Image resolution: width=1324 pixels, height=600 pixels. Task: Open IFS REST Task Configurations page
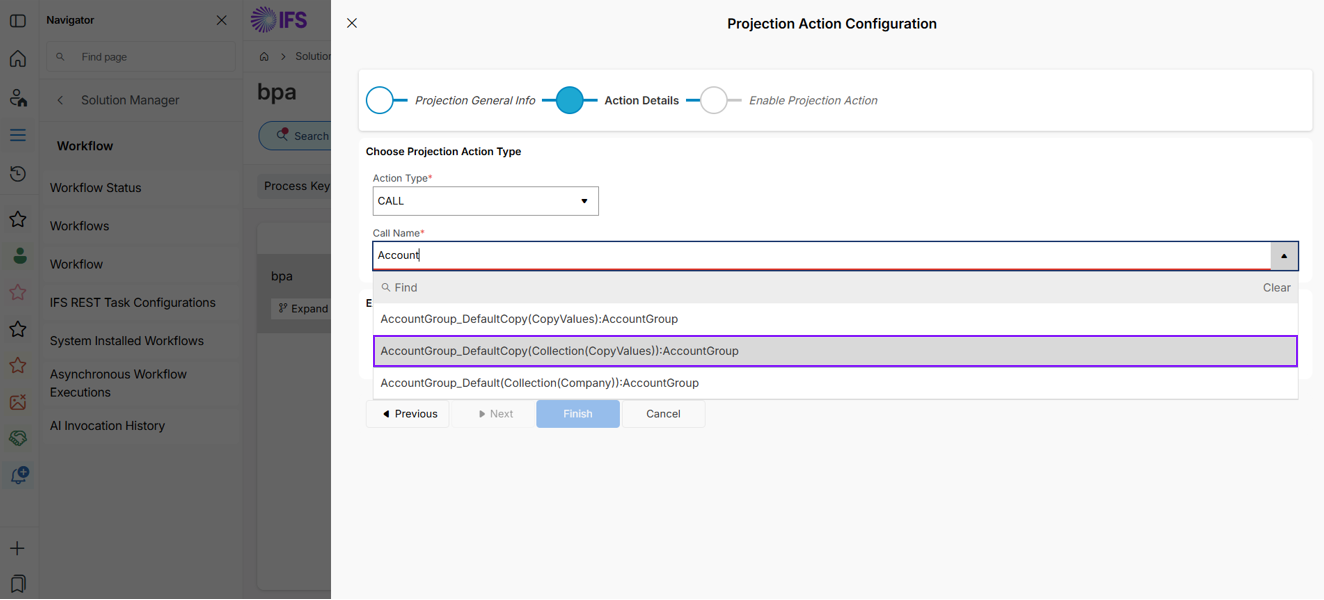pos(133,302)
